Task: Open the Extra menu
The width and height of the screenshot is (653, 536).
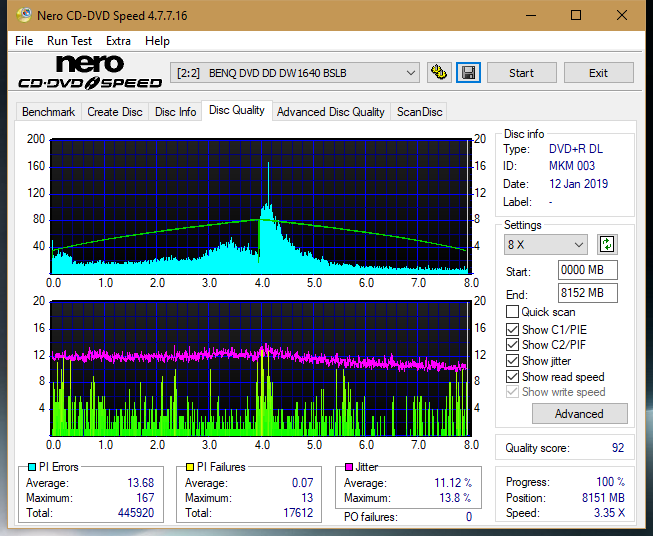Action: click(118, 41)
